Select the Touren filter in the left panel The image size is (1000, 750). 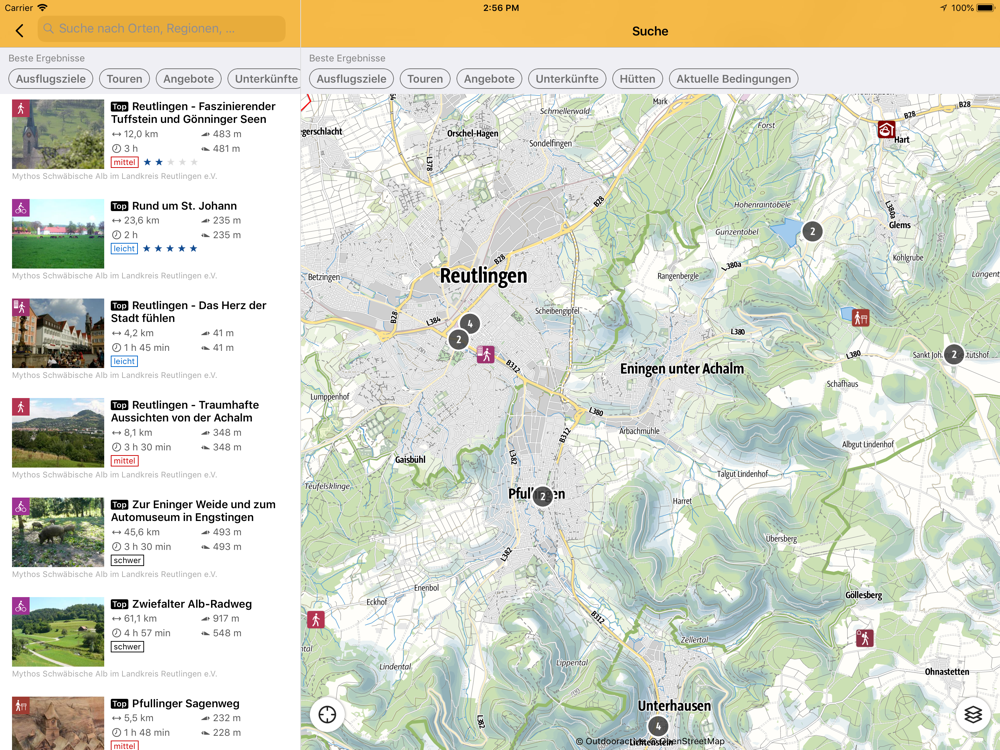[124, 79]
